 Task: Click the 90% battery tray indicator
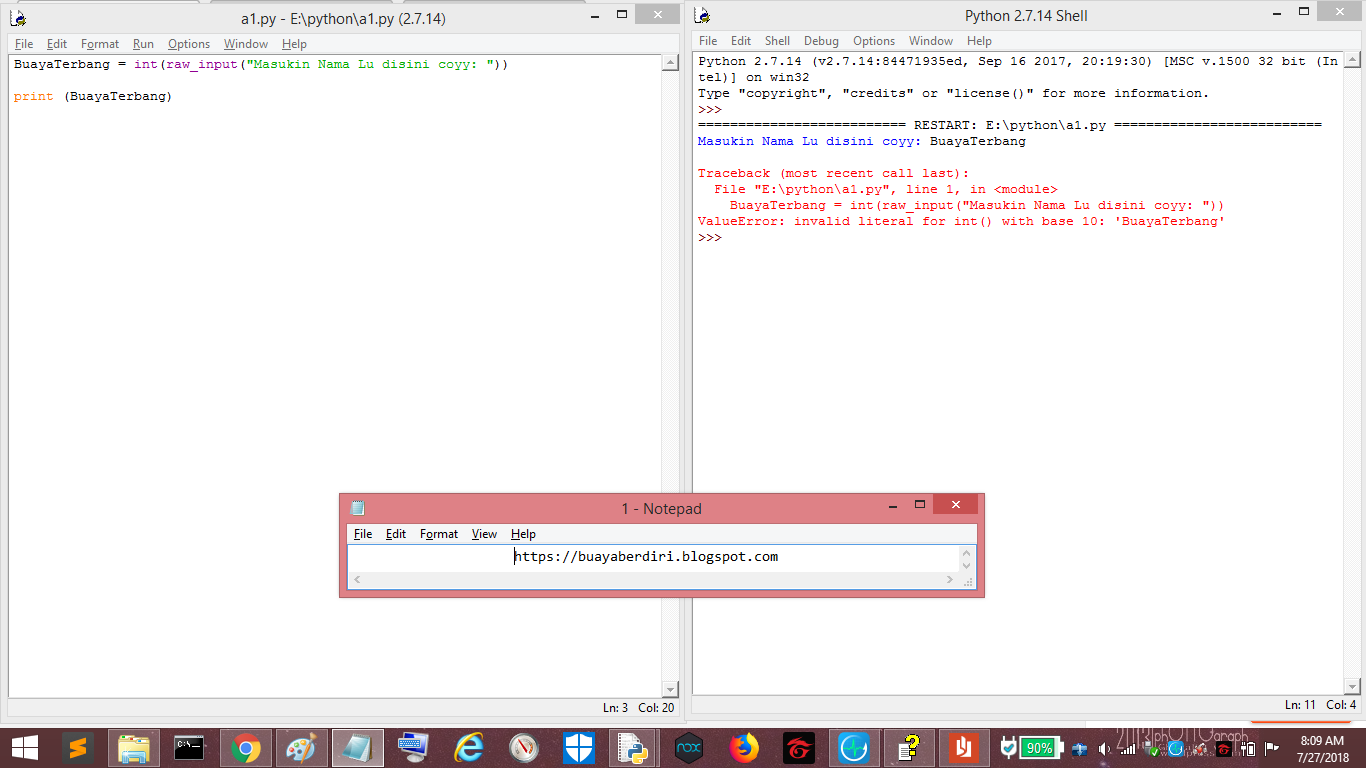[1040, 747]
